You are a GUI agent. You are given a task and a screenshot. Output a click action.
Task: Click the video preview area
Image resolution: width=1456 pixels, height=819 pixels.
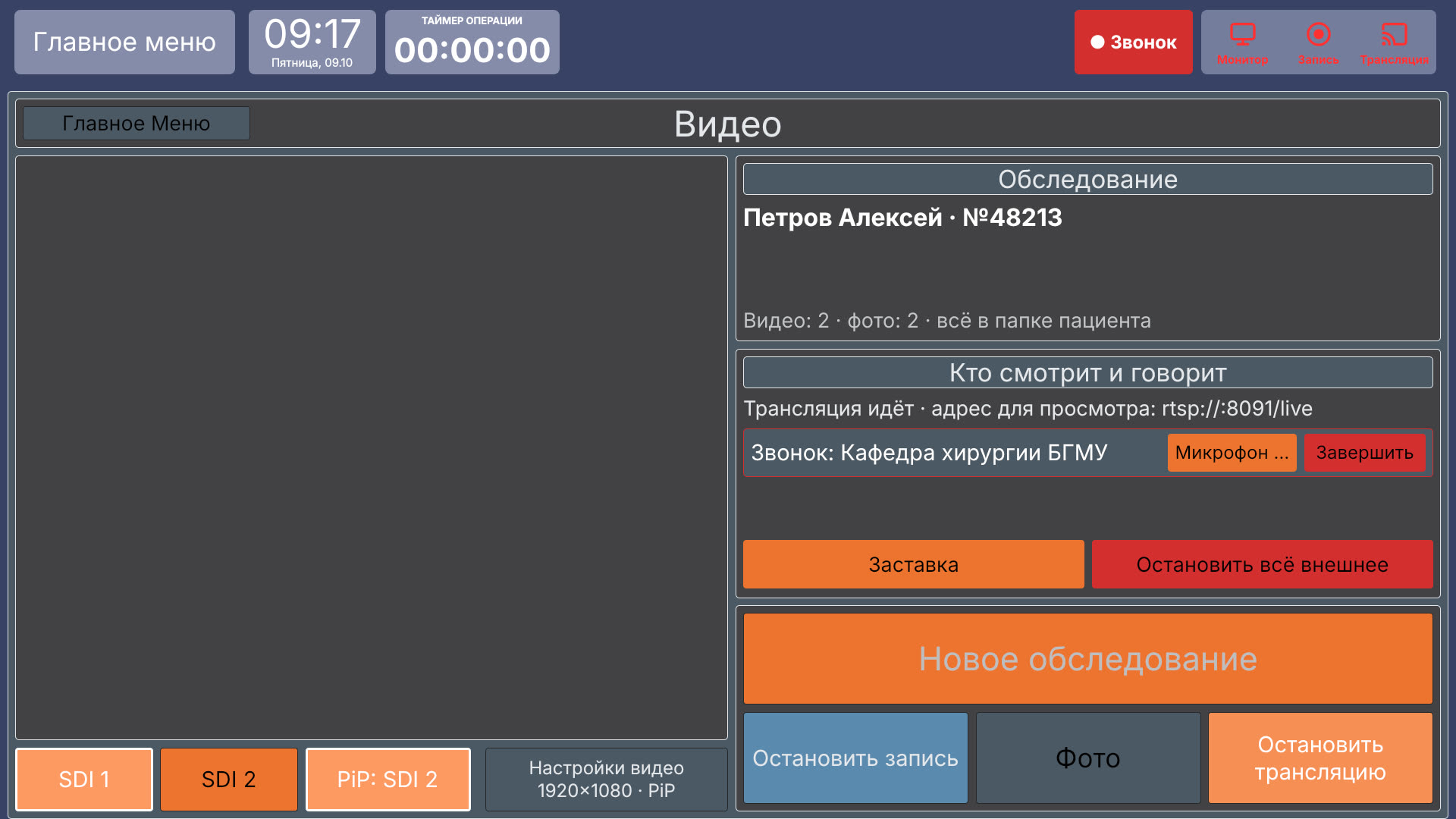372,447
